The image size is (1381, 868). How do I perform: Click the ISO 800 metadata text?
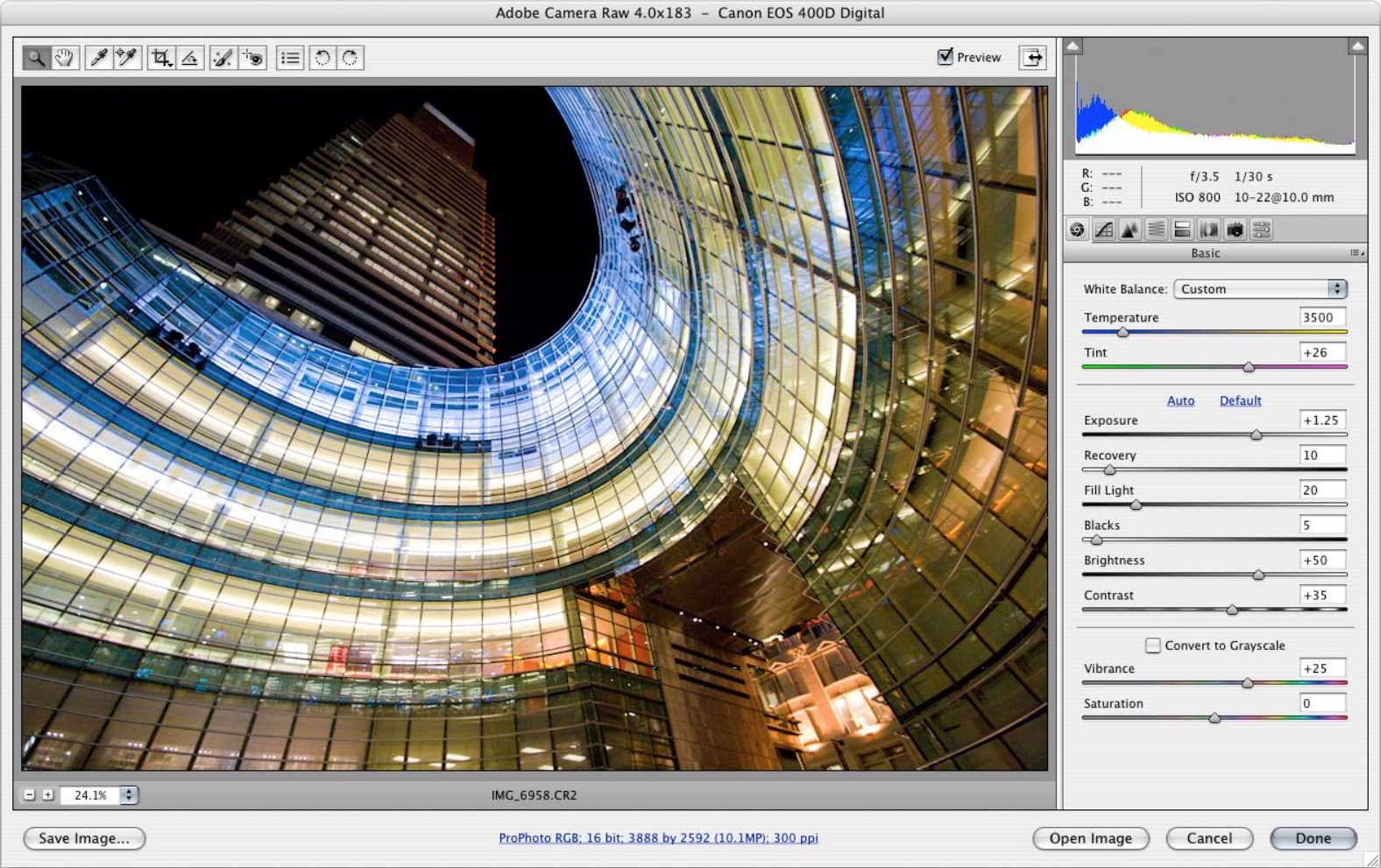click(1197, 198)
